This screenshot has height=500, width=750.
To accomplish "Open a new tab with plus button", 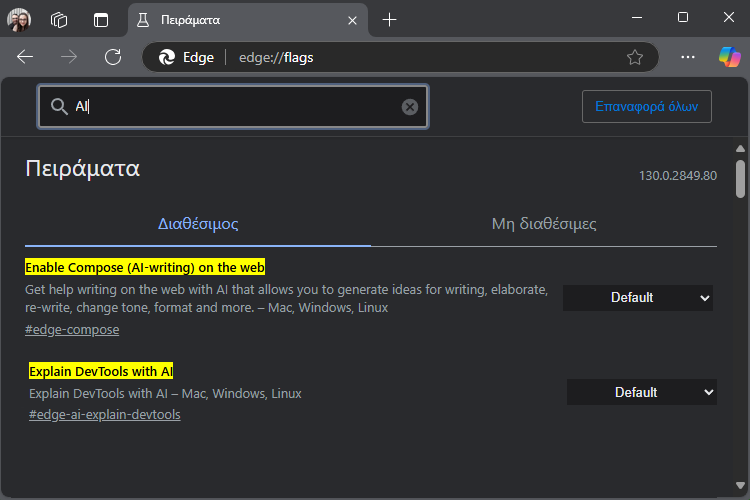I will click(x=390, y=20).
